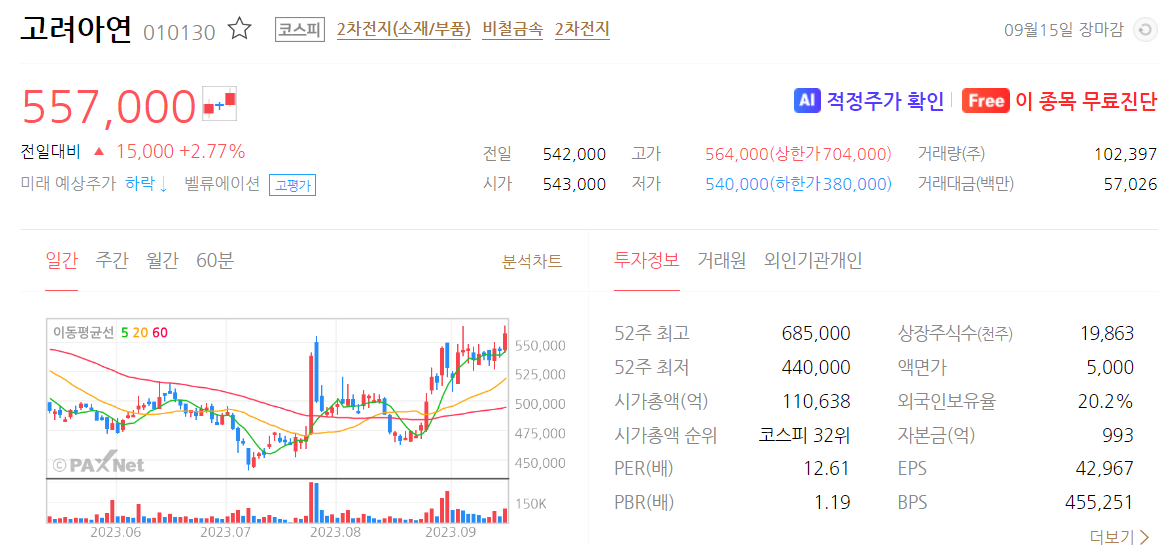
Task: Click the 상장주식수 value 19,863
Action: [1107, 333]
